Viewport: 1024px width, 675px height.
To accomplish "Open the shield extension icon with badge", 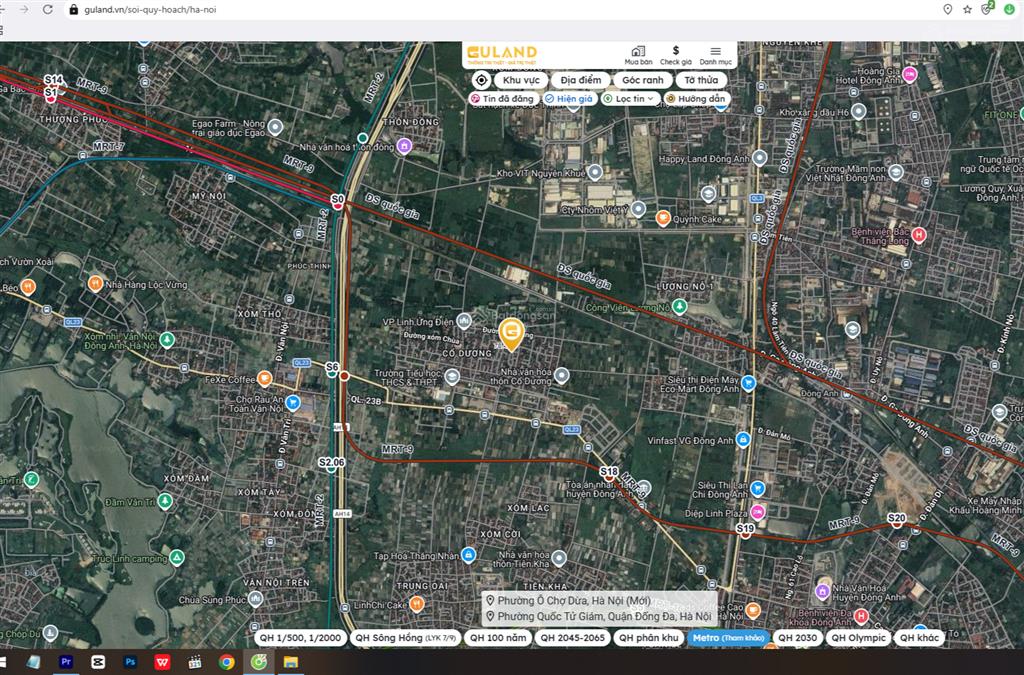I will 987,9.
